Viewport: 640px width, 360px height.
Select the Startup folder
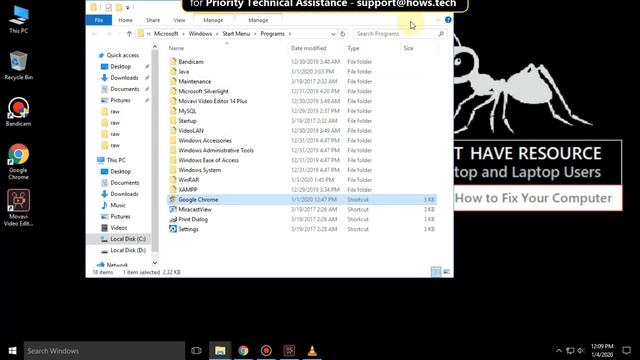tap(187, 121)
